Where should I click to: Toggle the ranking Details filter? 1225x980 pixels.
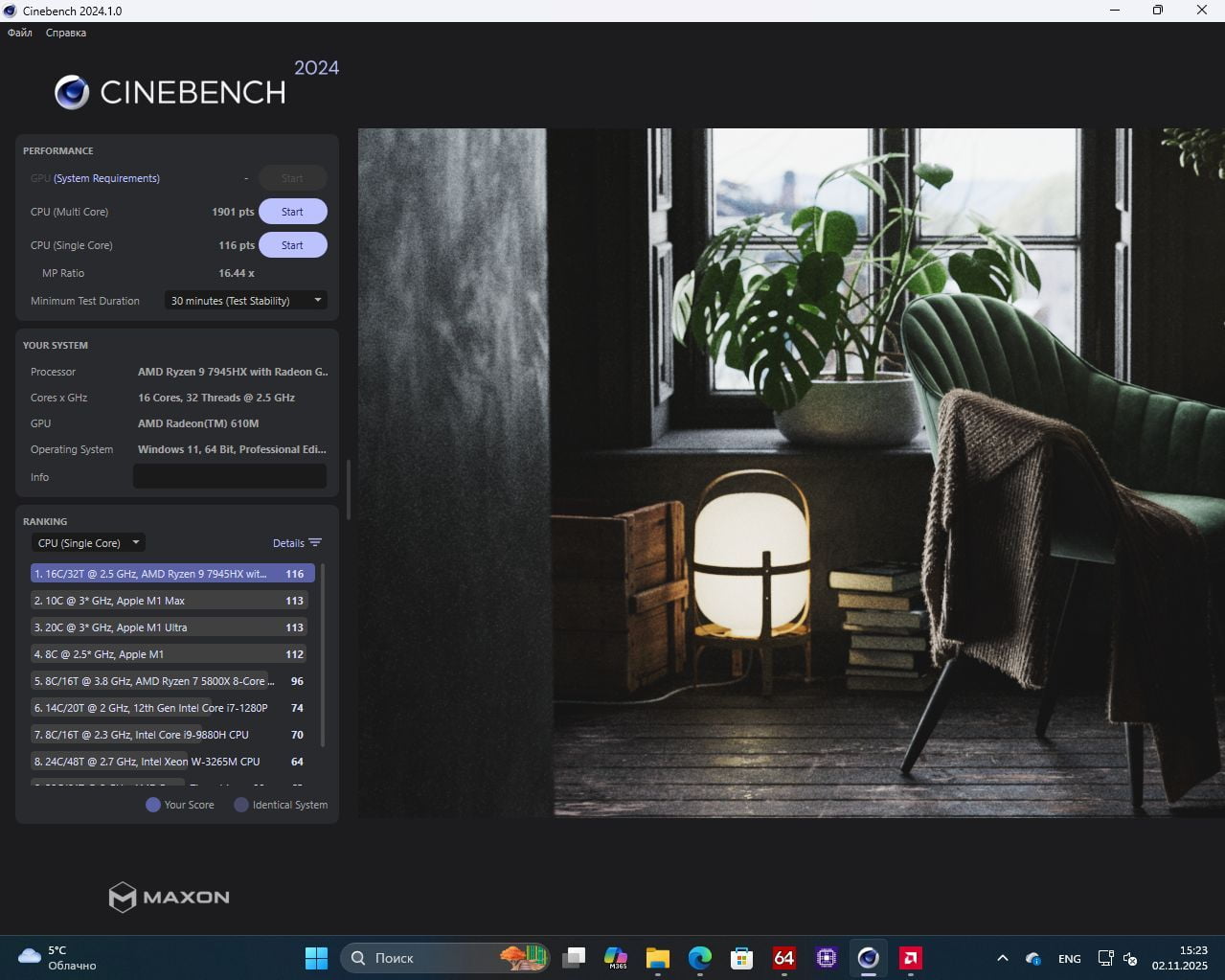pyautogui.click(x=297, y=543)
